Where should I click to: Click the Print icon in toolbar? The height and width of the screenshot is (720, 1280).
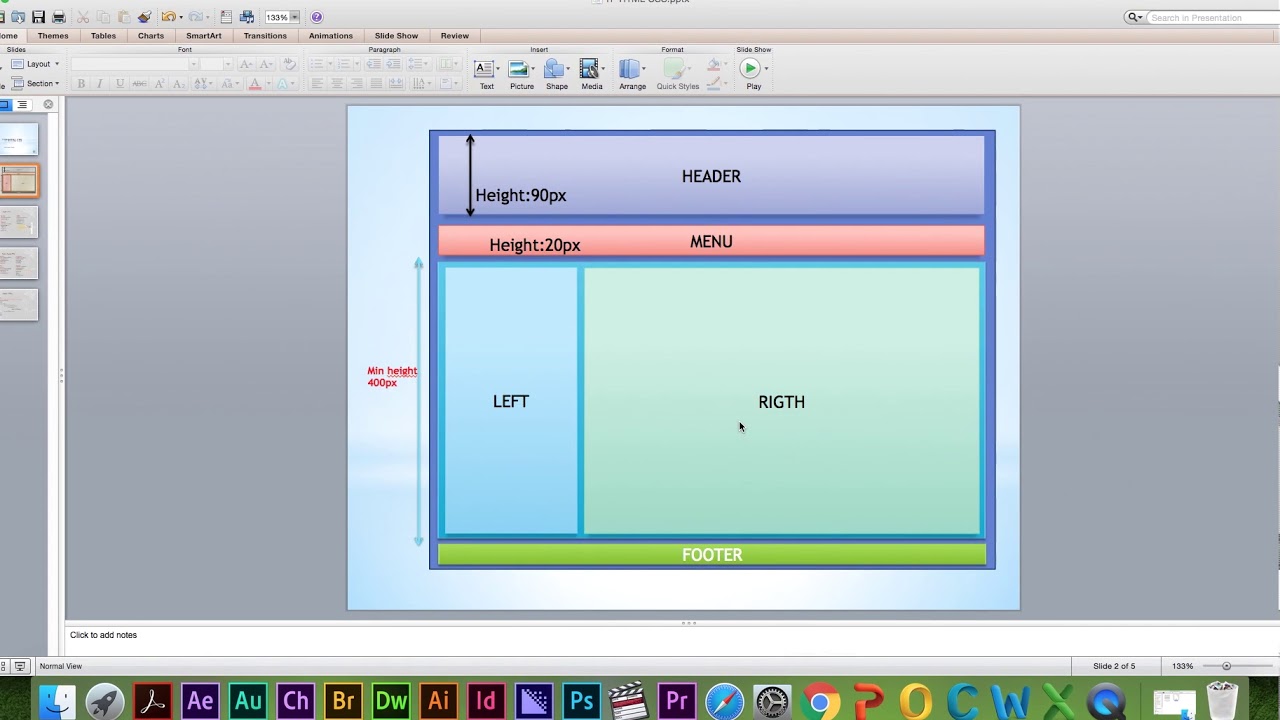tap(59, 17)
